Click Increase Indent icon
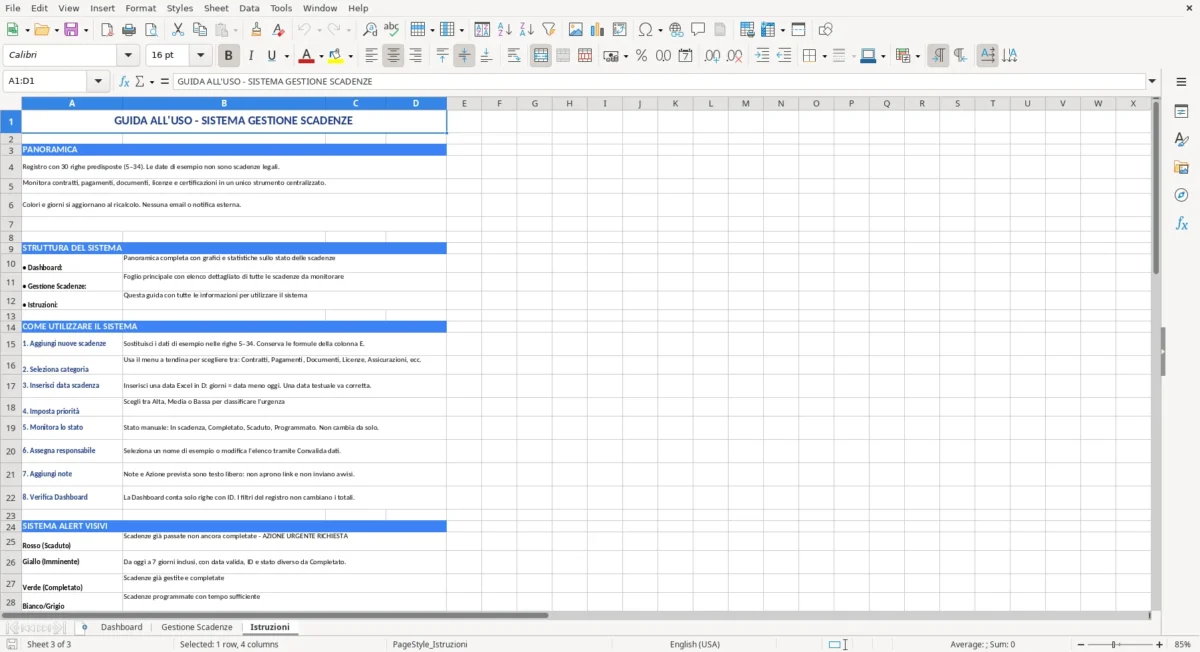The height and width of the screenshot is (652, 1200). click(762, 56)
